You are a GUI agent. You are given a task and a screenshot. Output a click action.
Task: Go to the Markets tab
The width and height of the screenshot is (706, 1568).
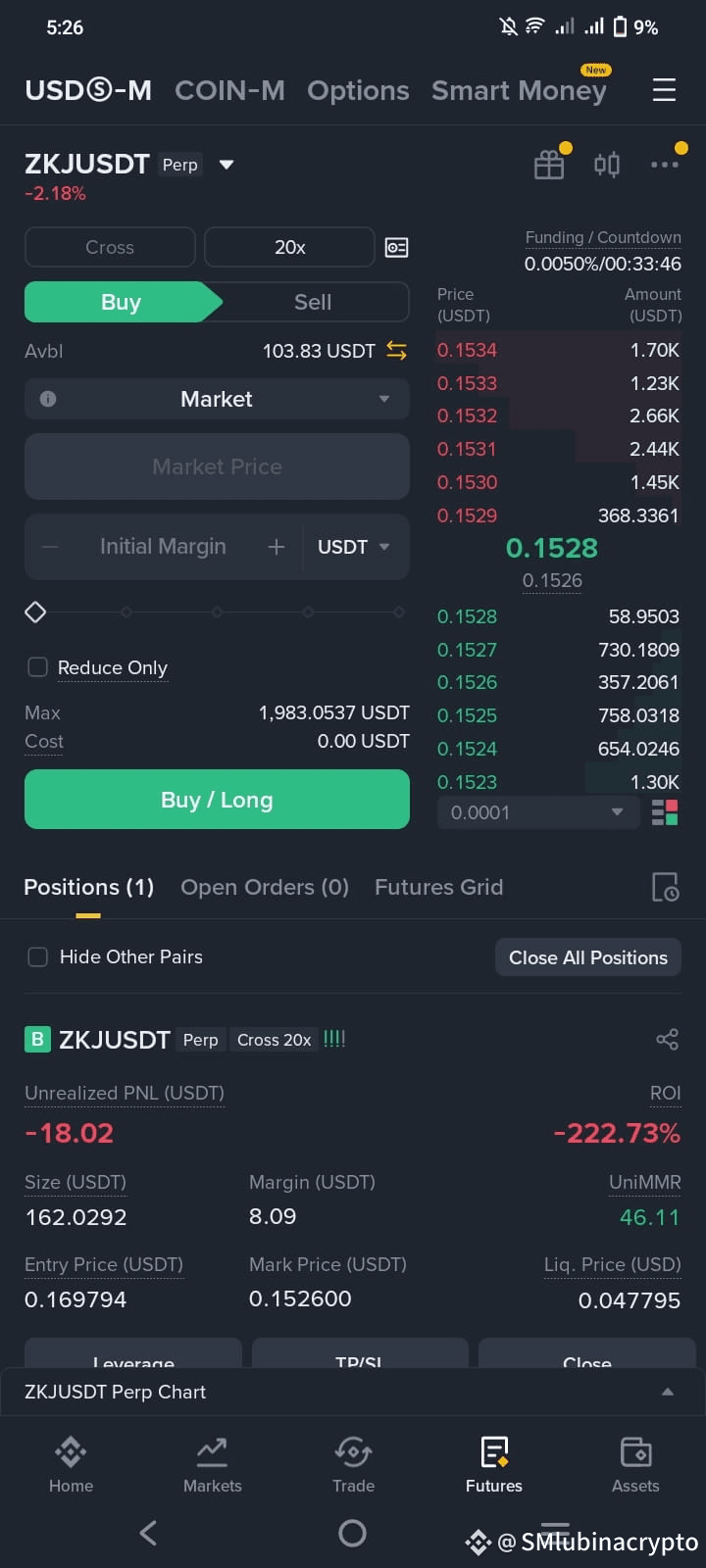pos(212,1465)
